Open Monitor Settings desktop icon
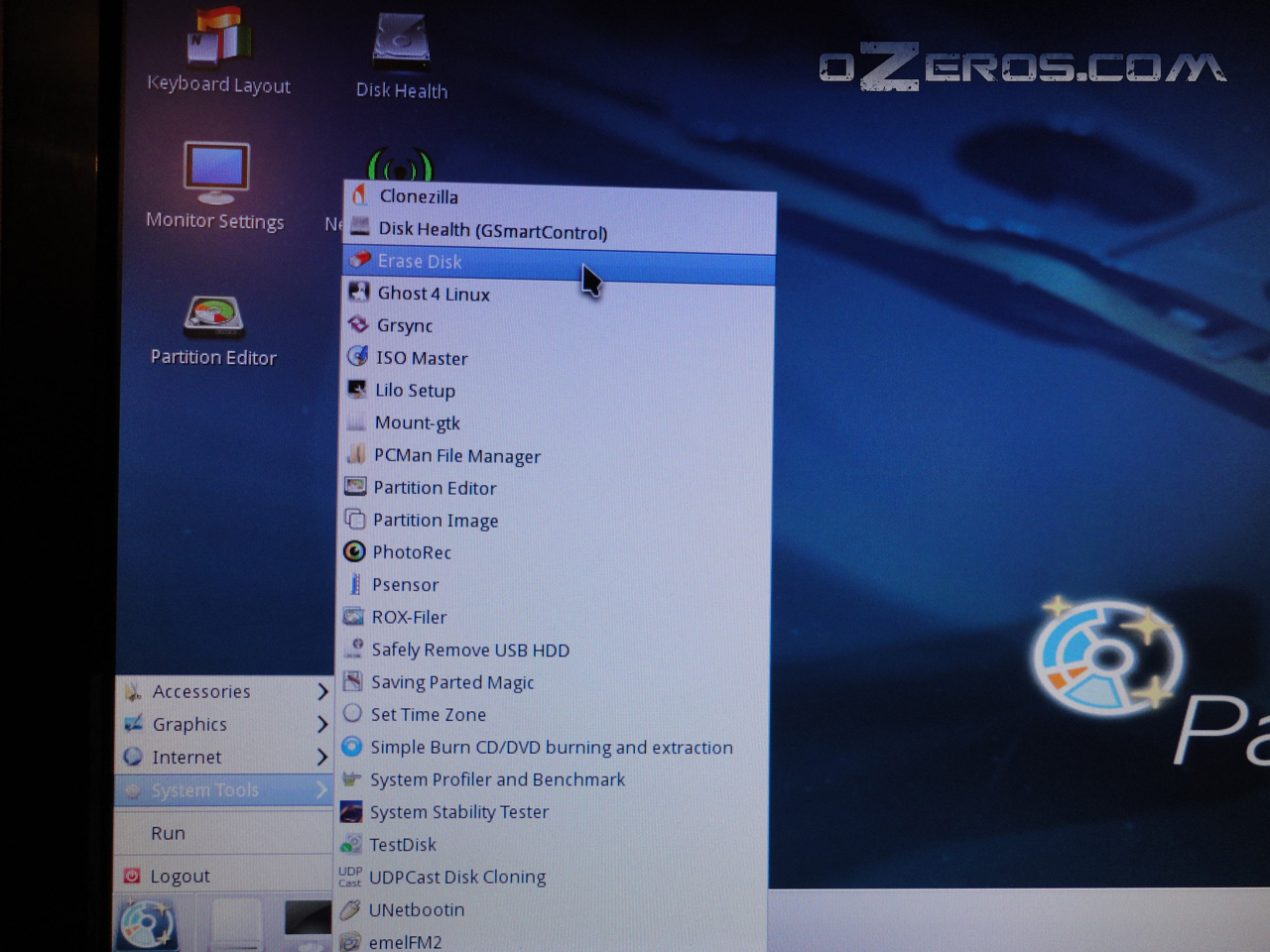 point(215,186)
